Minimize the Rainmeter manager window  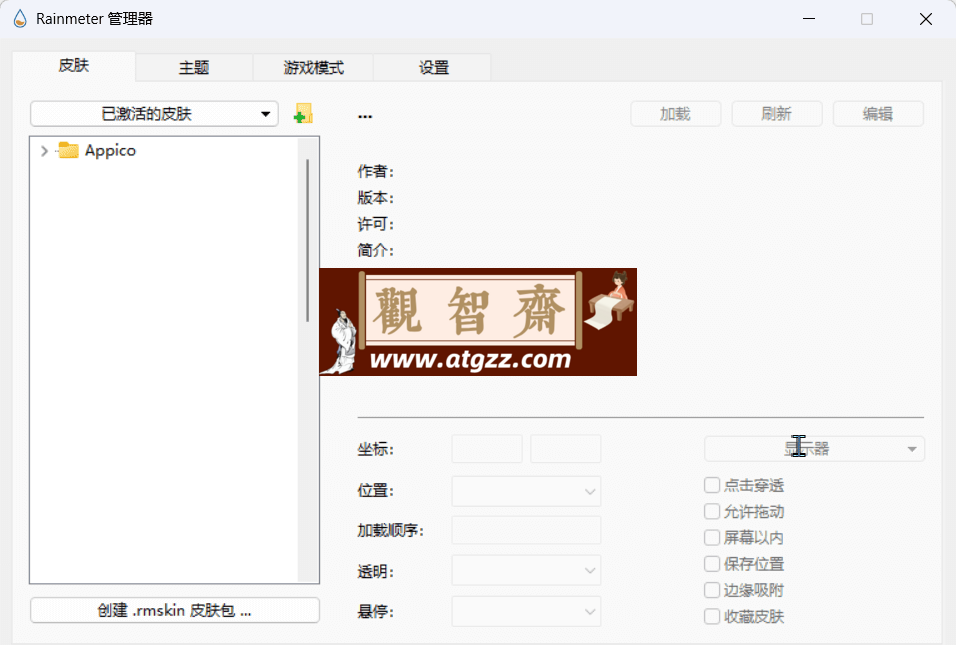[x=809, y=19]
